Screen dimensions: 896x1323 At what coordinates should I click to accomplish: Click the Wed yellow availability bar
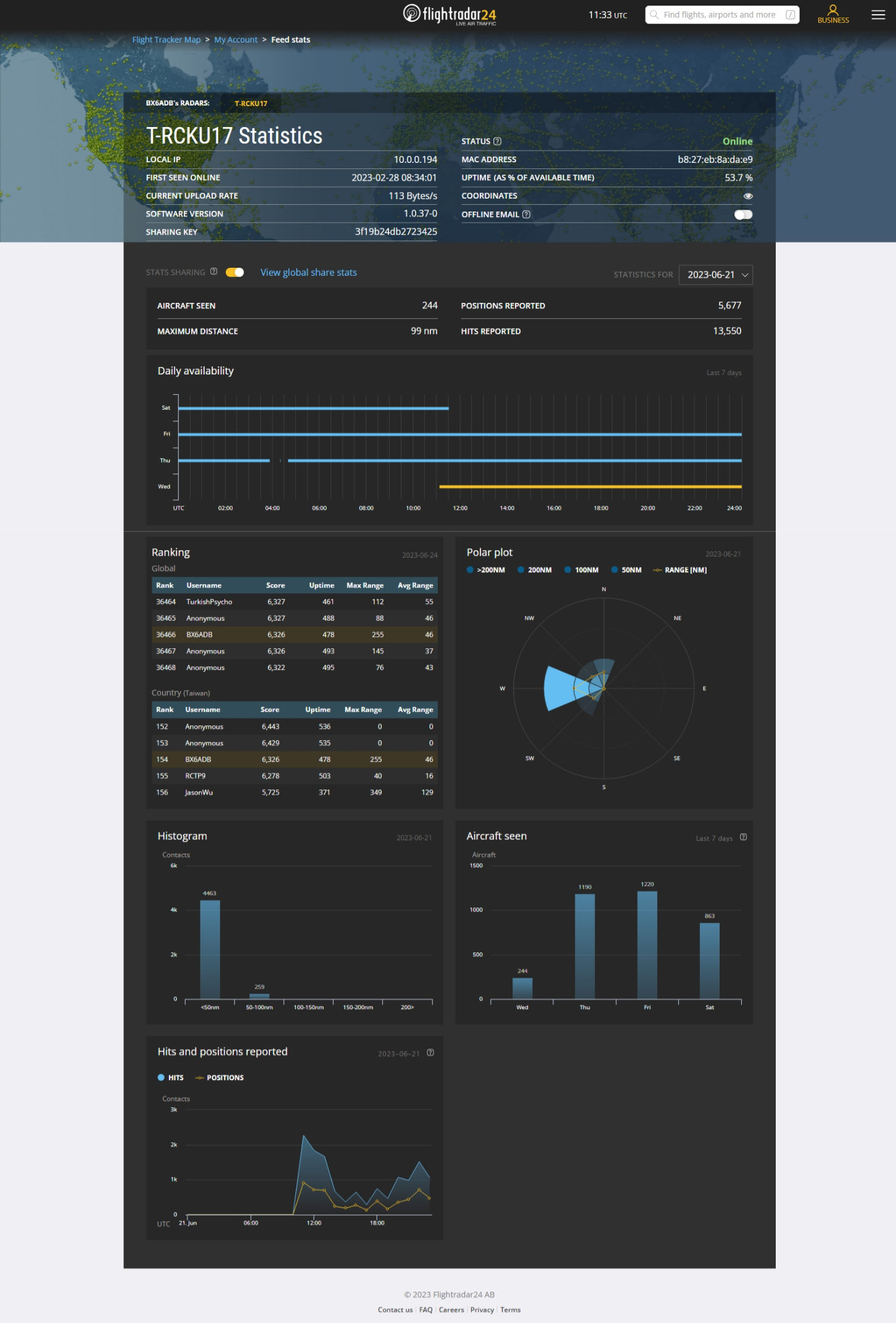[590, 487]
